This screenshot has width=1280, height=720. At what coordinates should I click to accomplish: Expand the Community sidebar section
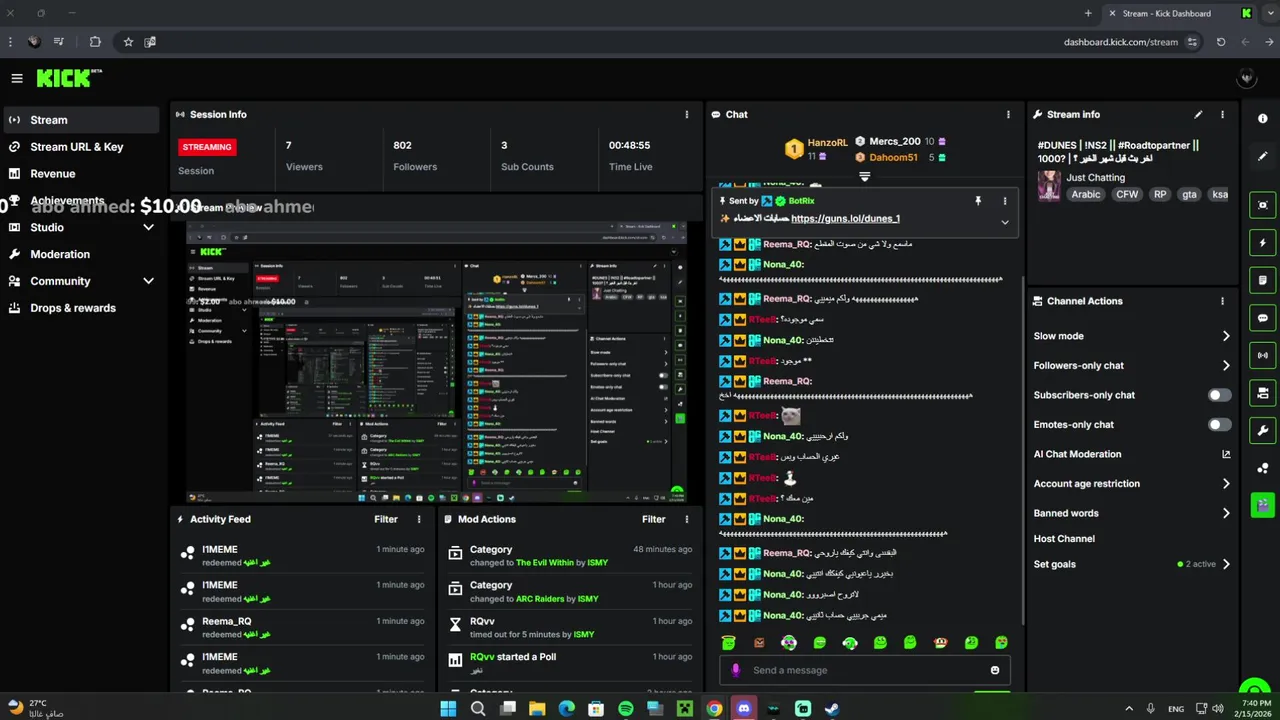[148, 281]
